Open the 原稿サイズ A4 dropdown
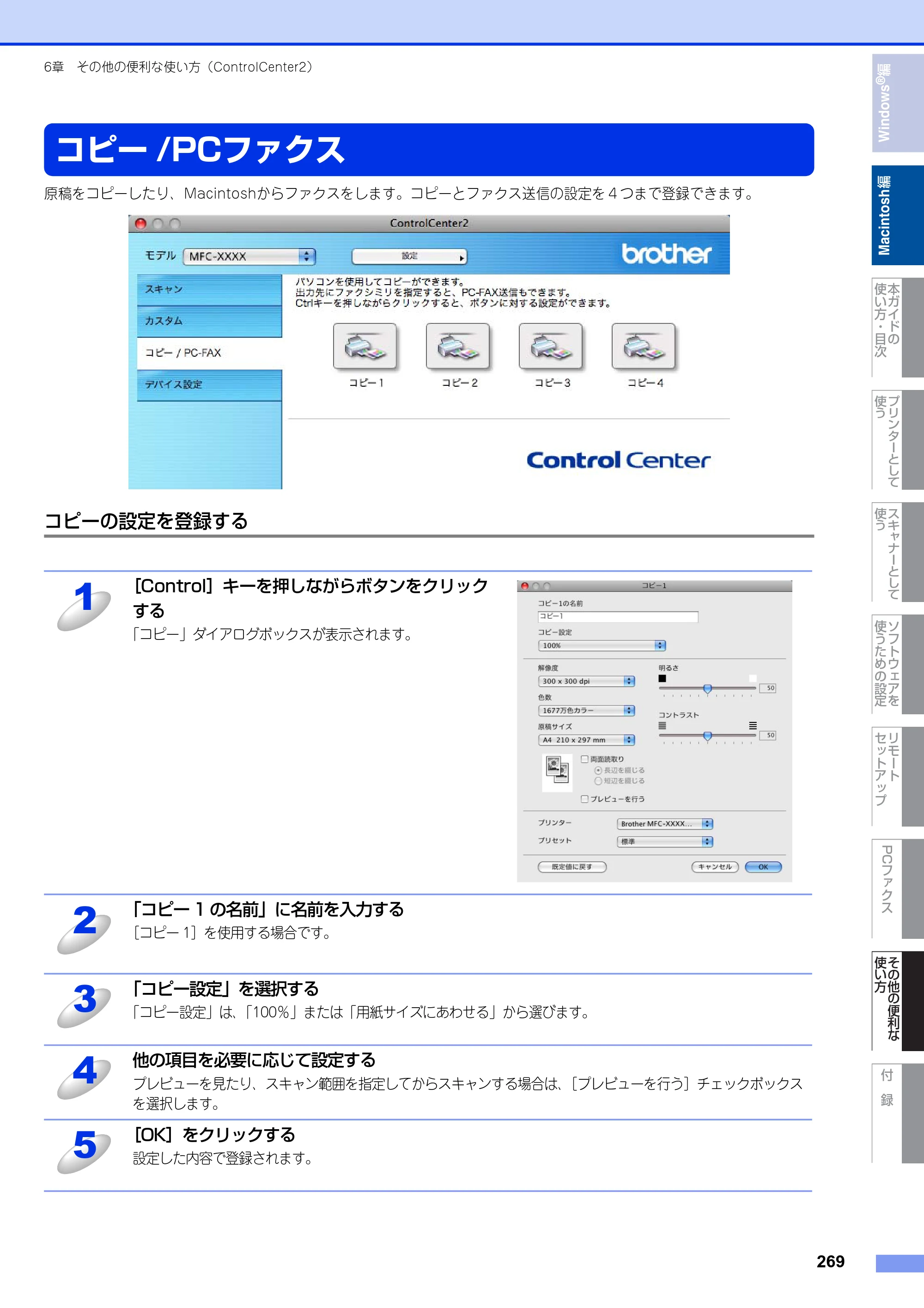 586,740
